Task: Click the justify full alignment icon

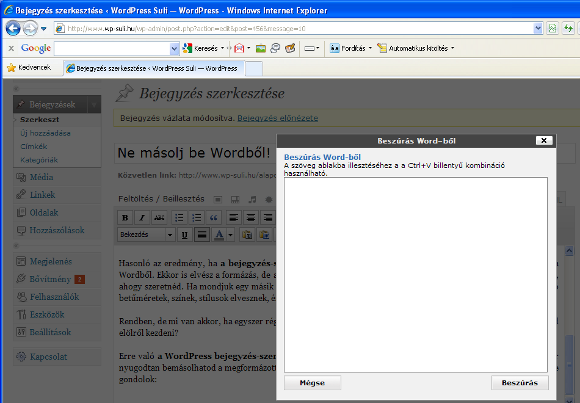Action: pos(202,235)
